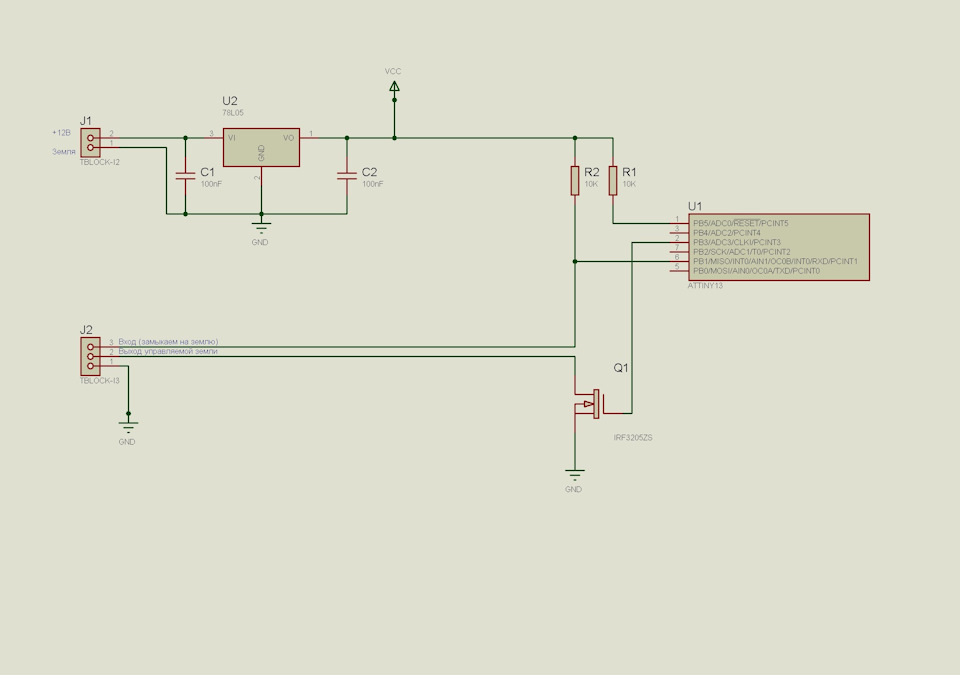960x675 pixels.
Task: Select the ground symbol below MOSFET Q1
Action: coord(574,475)
